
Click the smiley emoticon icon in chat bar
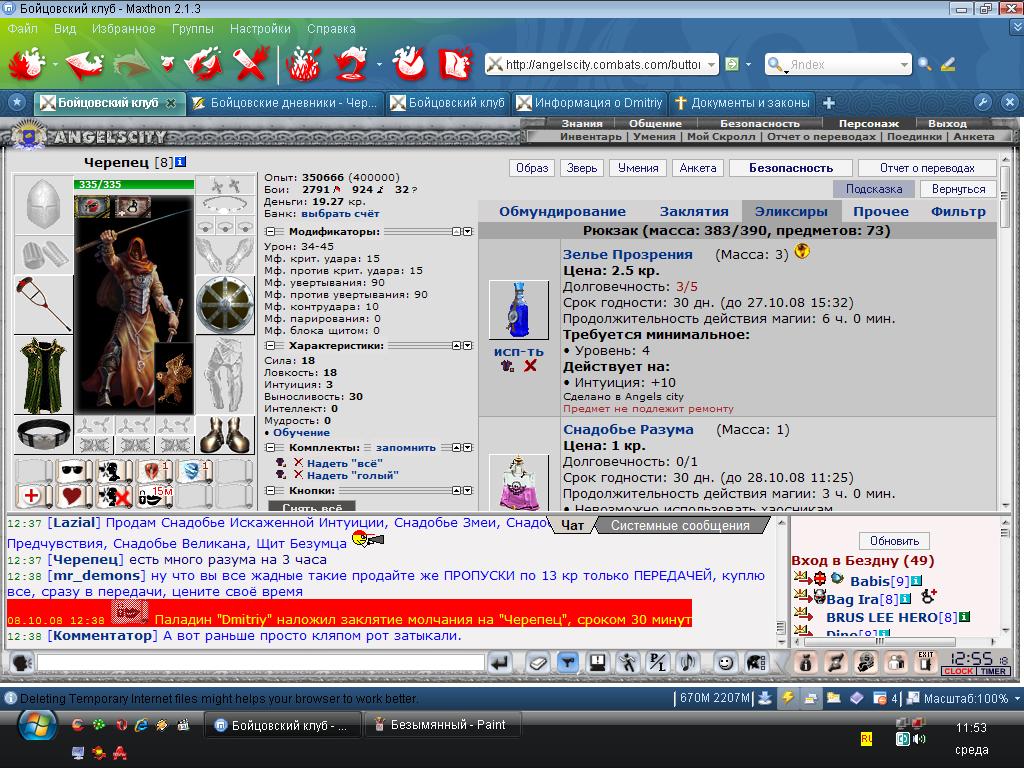coord(725,664)
